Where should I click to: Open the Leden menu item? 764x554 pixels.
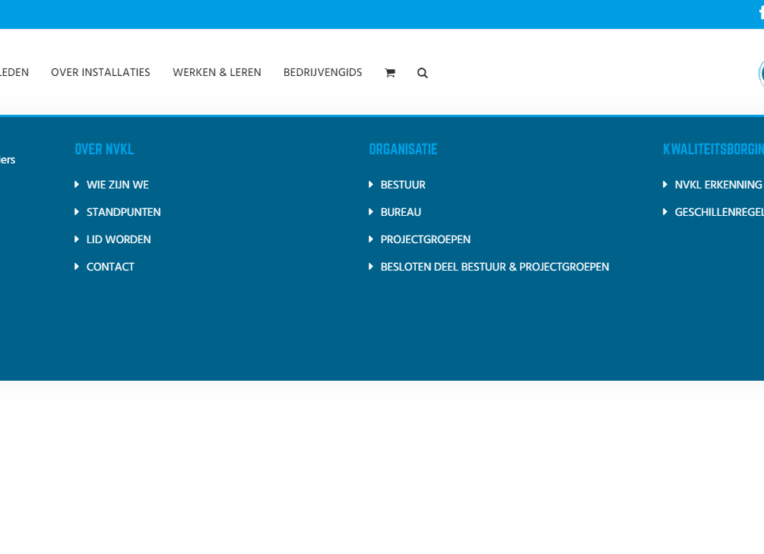[14, 73]
